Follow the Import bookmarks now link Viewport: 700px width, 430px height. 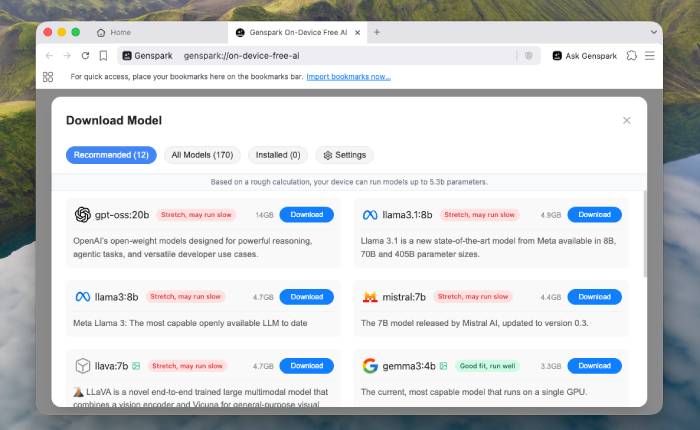(348, 77)
